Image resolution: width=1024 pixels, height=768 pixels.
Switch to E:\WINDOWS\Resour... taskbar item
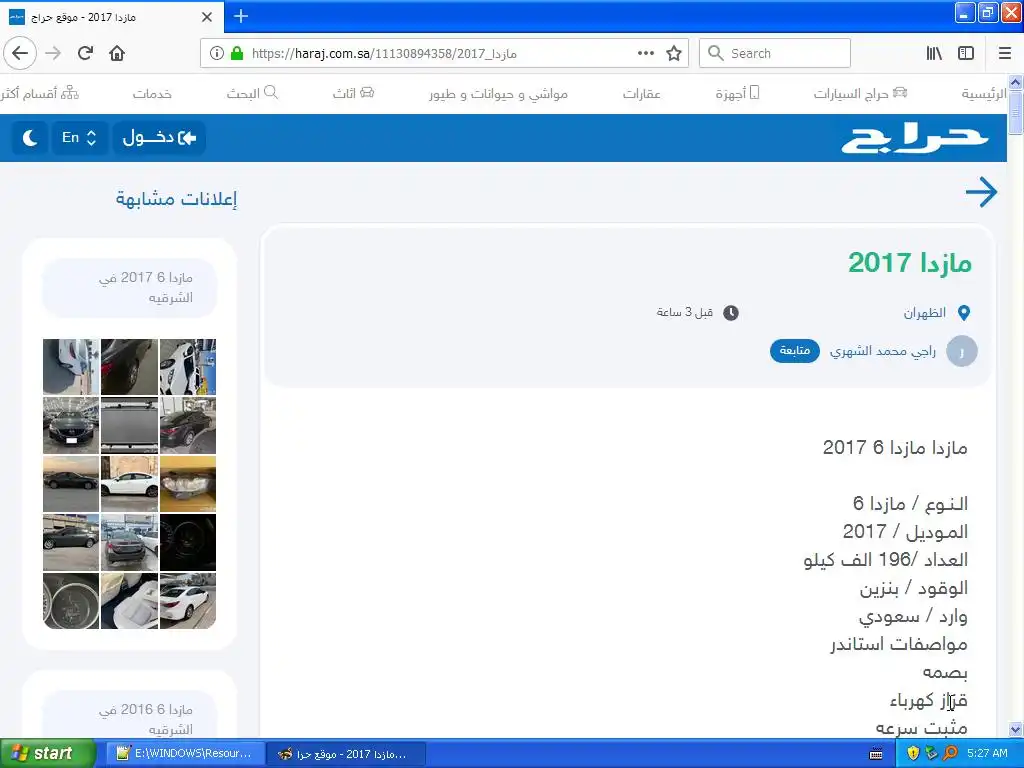pos(185,754)
